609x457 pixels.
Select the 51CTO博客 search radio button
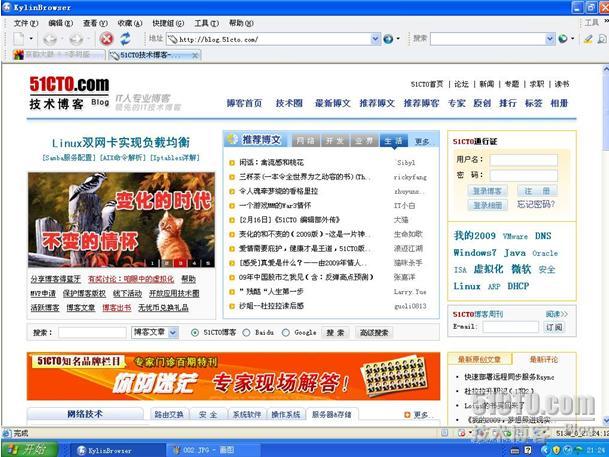[195, 332]
